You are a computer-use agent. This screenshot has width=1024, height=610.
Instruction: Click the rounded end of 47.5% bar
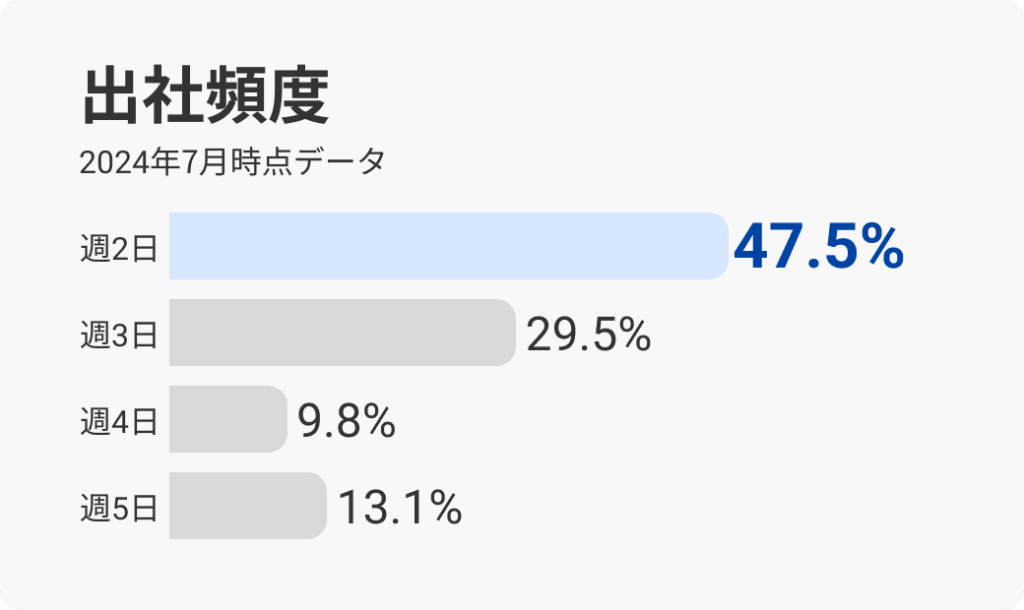point(720,246)
